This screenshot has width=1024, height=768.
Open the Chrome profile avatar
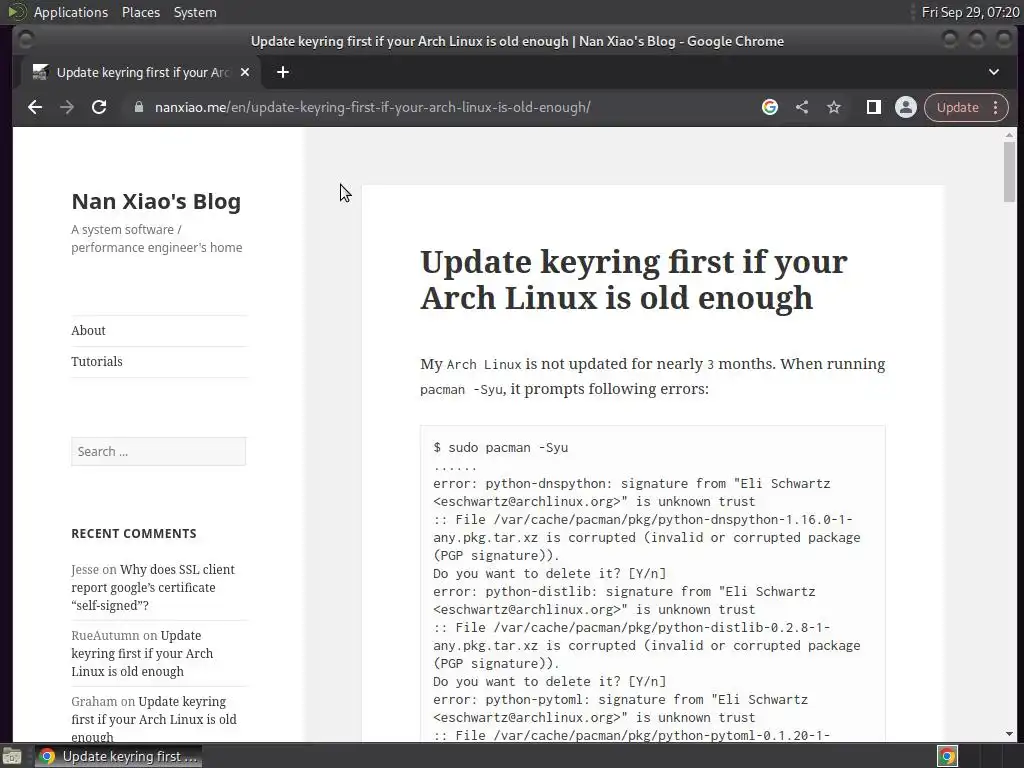point(906,107)
